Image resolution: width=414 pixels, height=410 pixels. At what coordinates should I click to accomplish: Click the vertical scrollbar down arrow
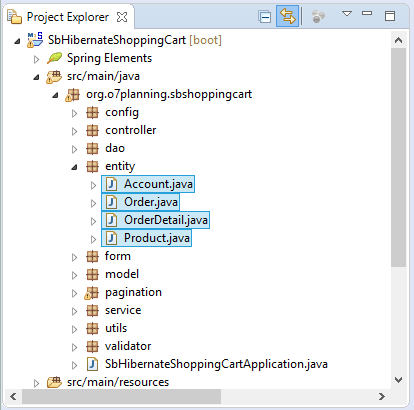point(398,380)
